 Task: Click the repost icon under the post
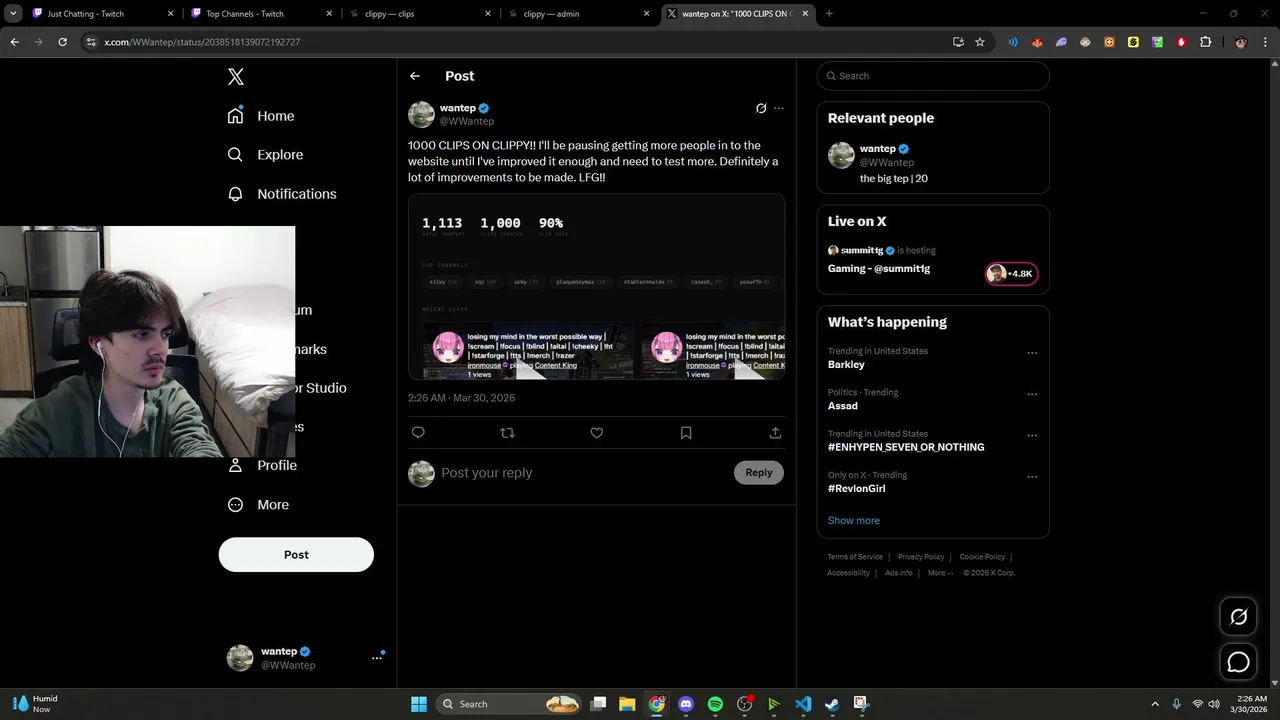(x=507, y=433)
